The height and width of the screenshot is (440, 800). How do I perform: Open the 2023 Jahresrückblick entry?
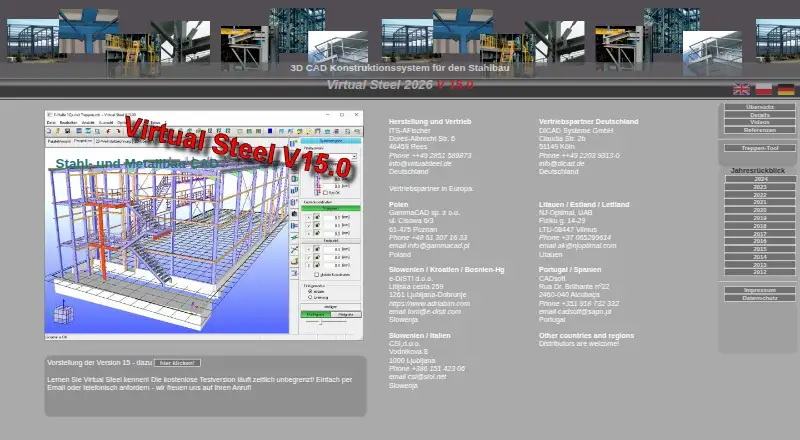tap(760, 187)
